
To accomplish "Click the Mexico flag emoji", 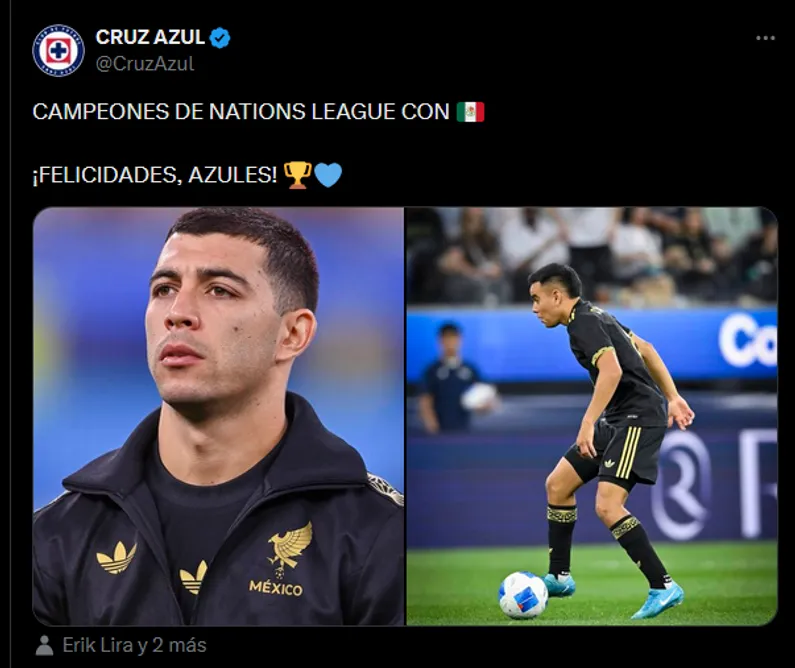I will pos(470,112).
